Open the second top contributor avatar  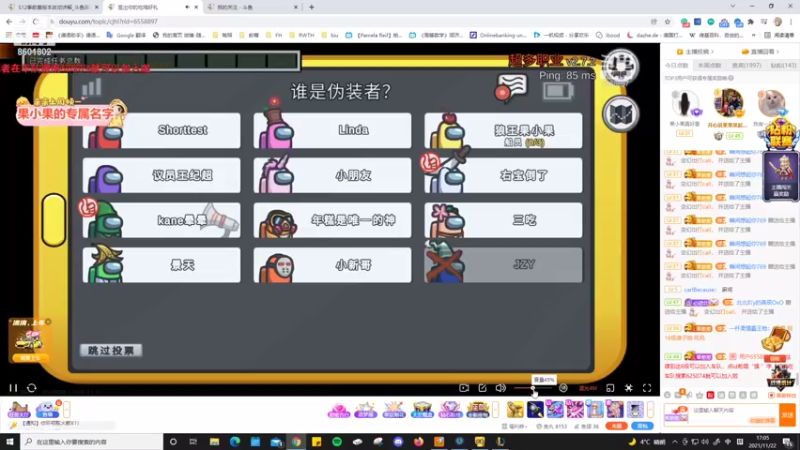pyautogui.click(x=728, y=102)
